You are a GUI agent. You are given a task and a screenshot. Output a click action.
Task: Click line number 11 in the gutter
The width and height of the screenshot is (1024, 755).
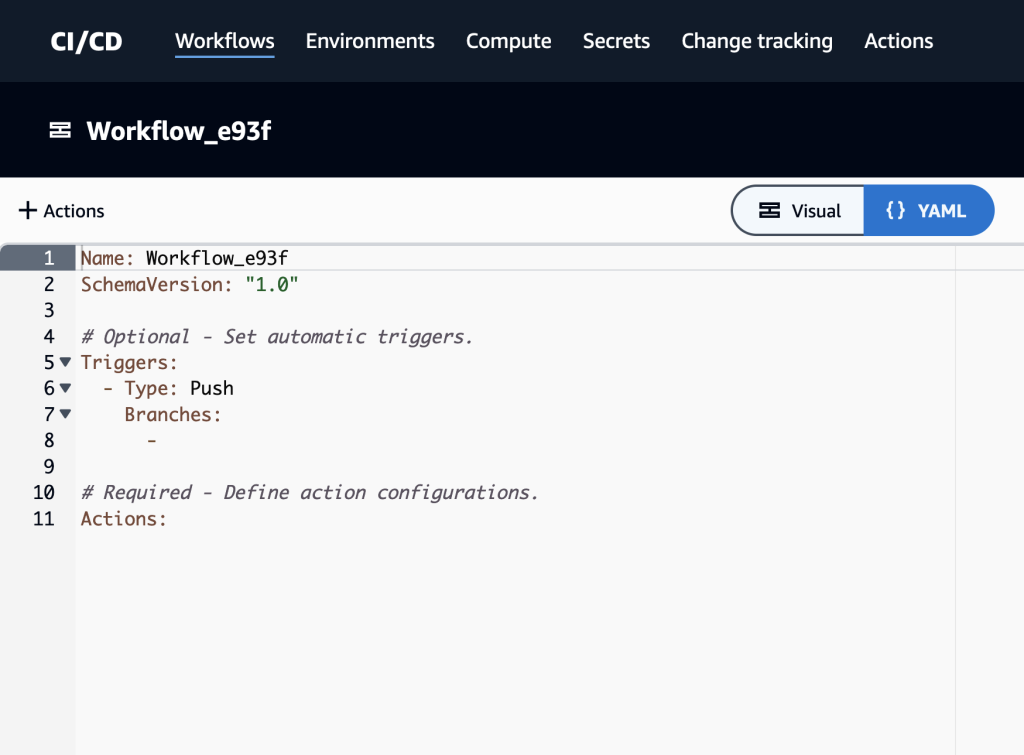tap(44, 519)
